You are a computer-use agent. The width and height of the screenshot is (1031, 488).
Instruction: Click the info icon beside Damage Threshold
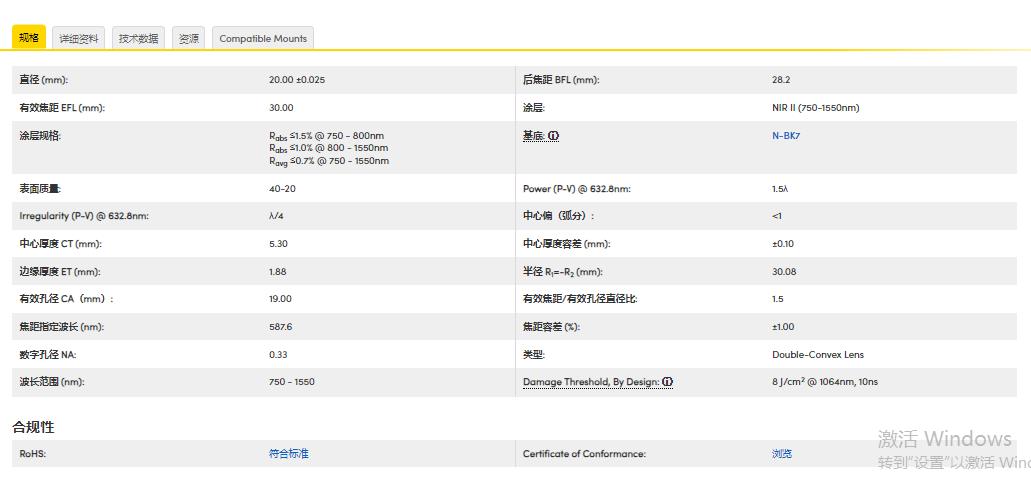coord(667,382)
